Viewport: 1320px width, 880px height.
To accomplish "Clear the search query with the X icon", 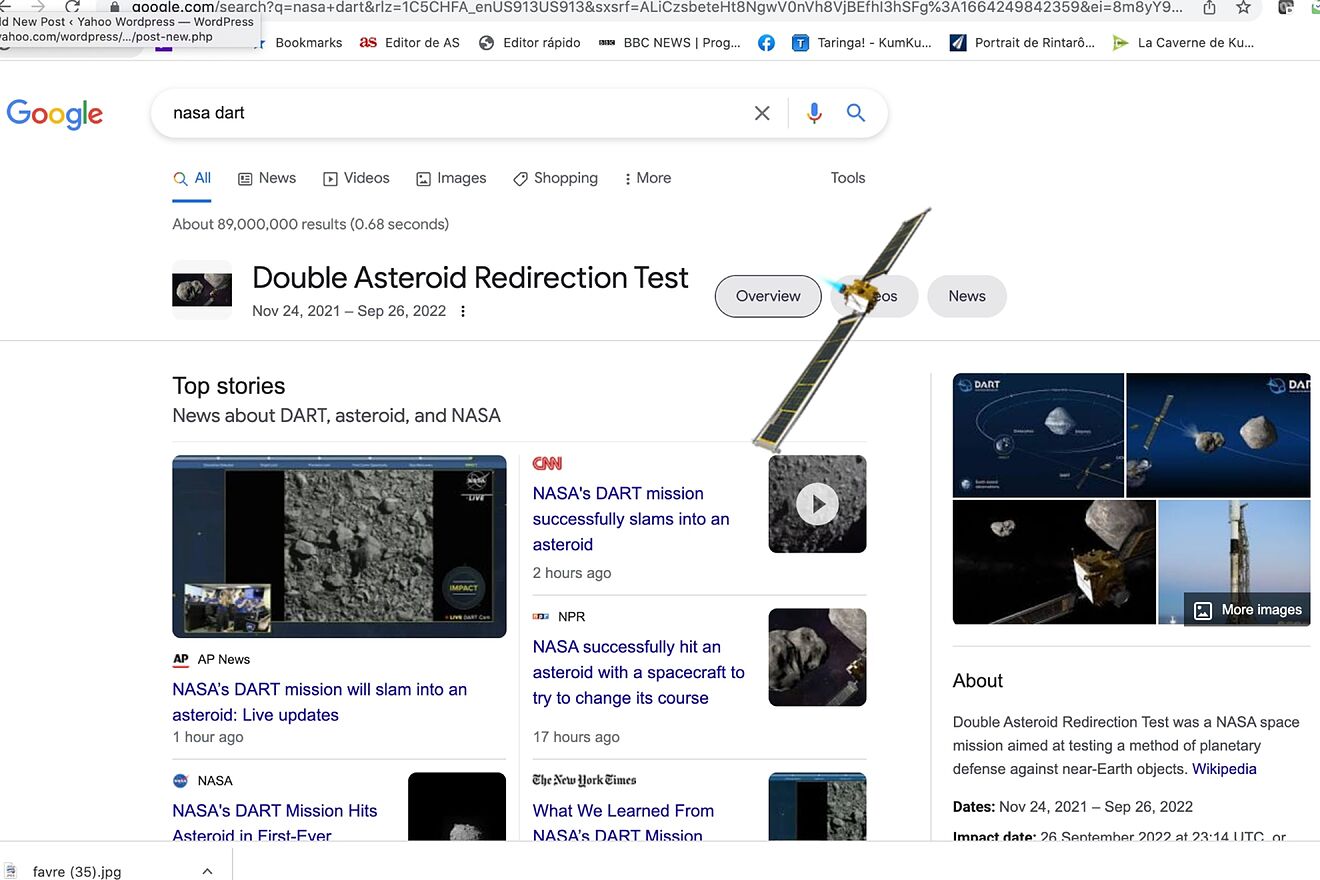I will click(762, 113).
